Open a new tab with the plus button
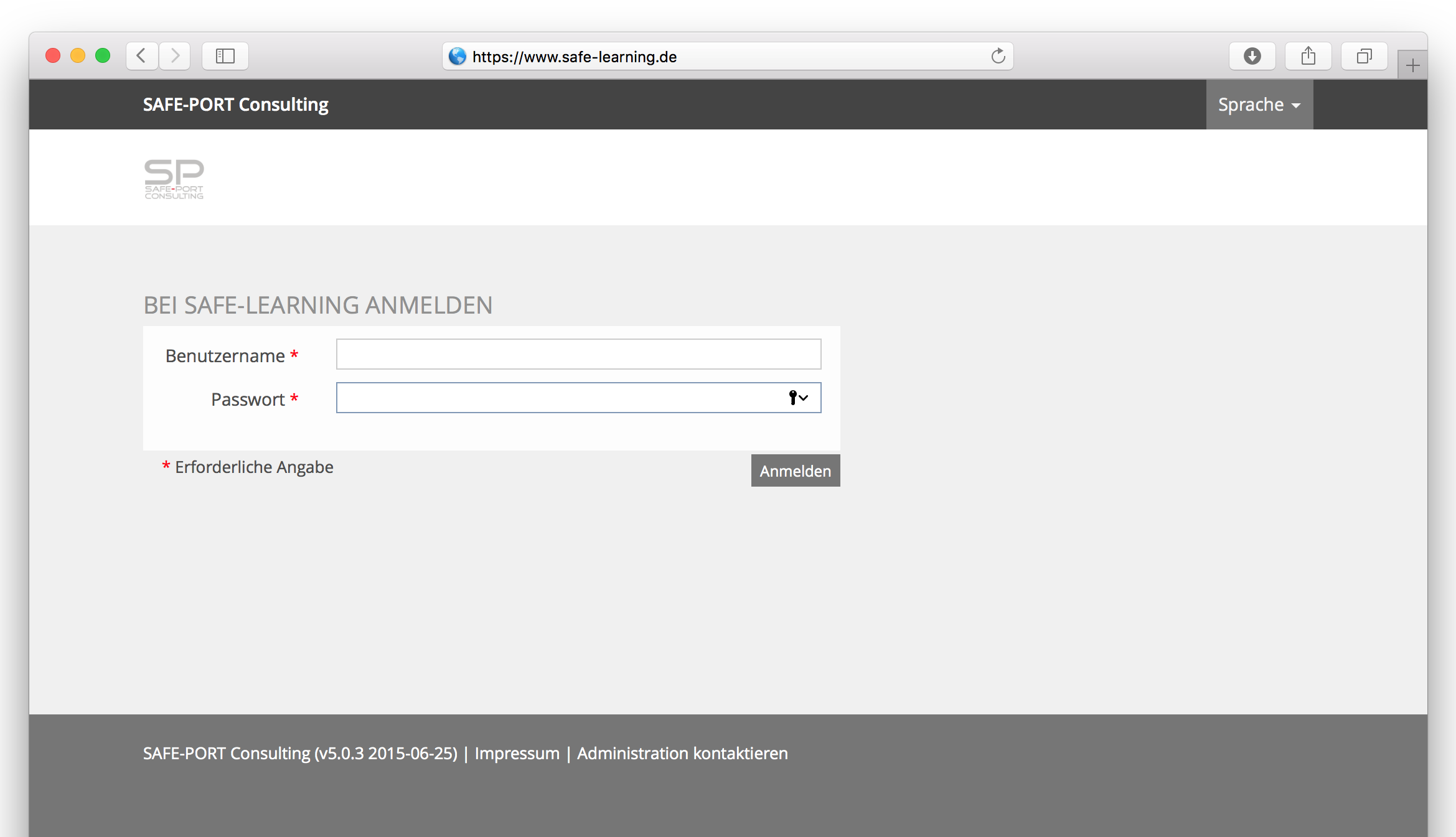Viewport: 1456px width, 837px height. coord(1412,65)
